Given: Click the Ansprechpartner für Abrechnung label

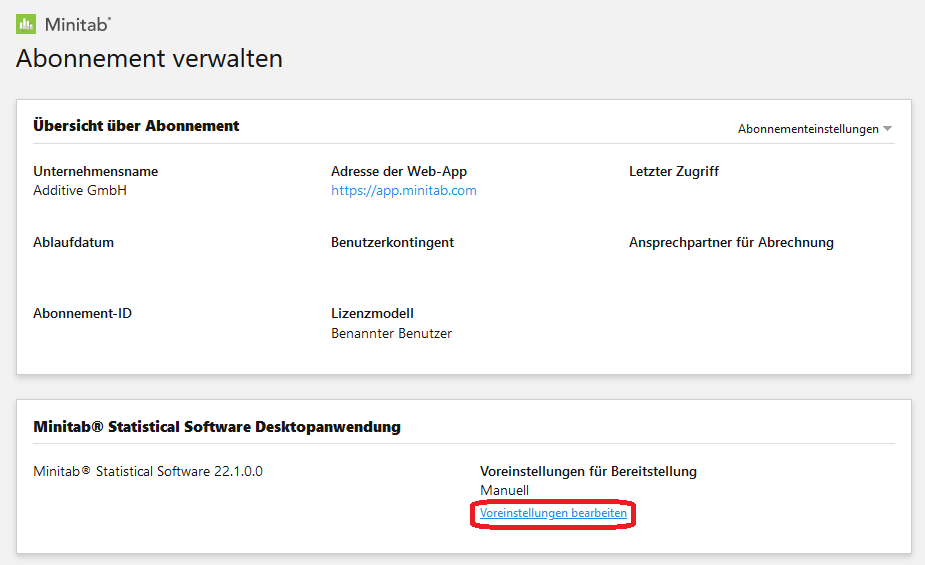Looking at the screenshot, I should pyautogui.click(x=731, y=242).
